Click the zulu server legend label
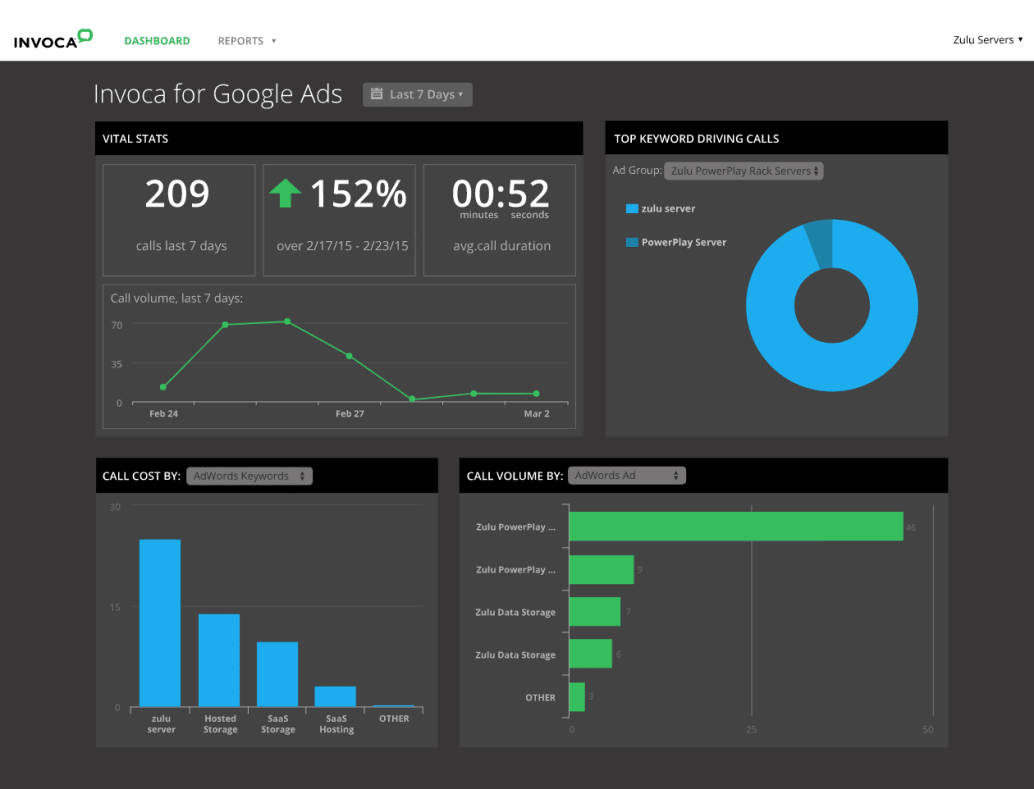1034x789 pixels. click(x=668, y=208)
